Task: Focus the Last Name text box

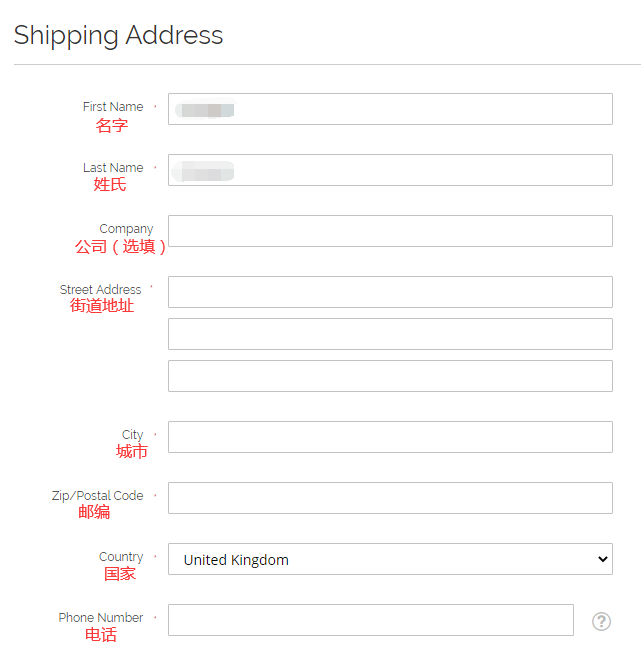Action: pos(390,170)
